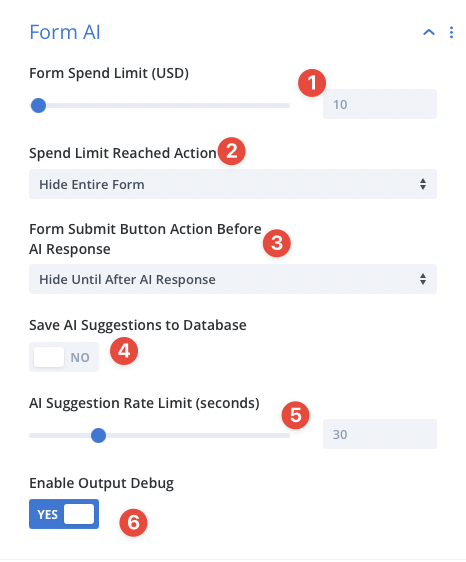Click the Form Spend Limit slider handle
Image resolution: width=466 pixels, height=562 pixels.
(38, 105)
